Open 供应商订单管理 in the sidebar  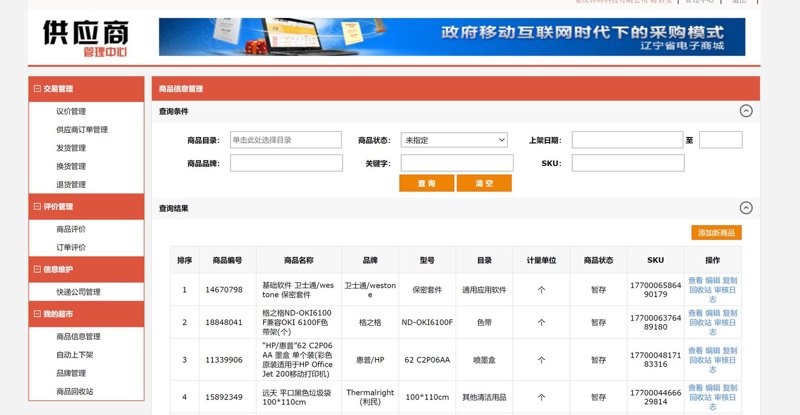(82, 130)
